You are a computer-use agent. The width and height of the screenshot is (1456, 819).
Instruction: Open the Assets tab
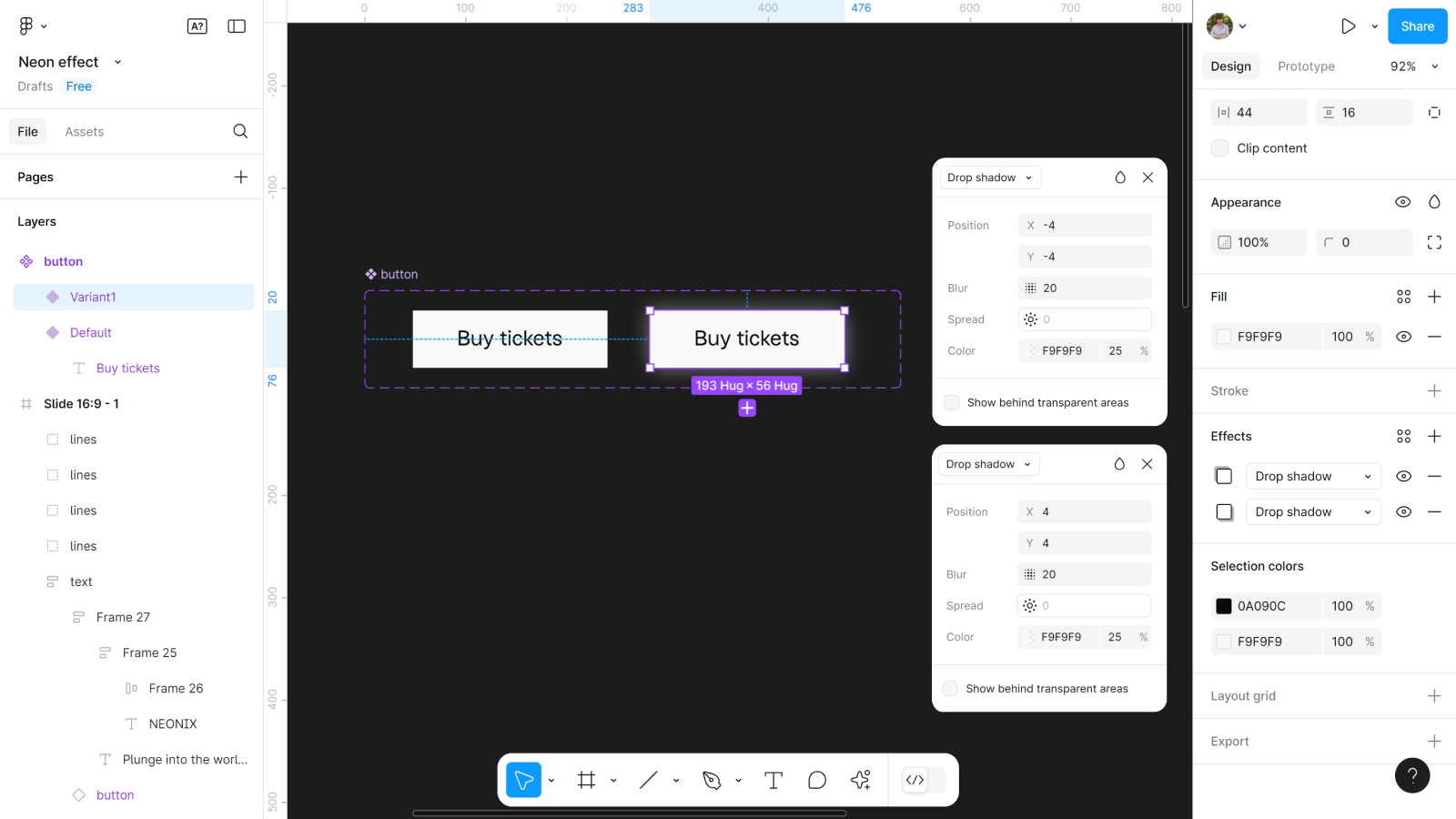click(x=84, y=132)
